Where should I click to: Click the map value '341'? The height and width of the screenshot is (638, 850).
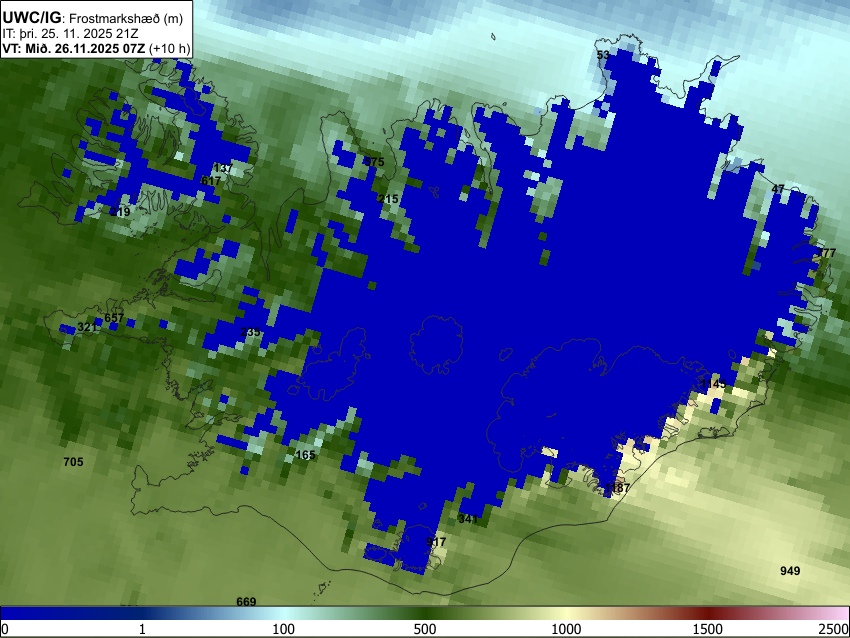[468, 519]
